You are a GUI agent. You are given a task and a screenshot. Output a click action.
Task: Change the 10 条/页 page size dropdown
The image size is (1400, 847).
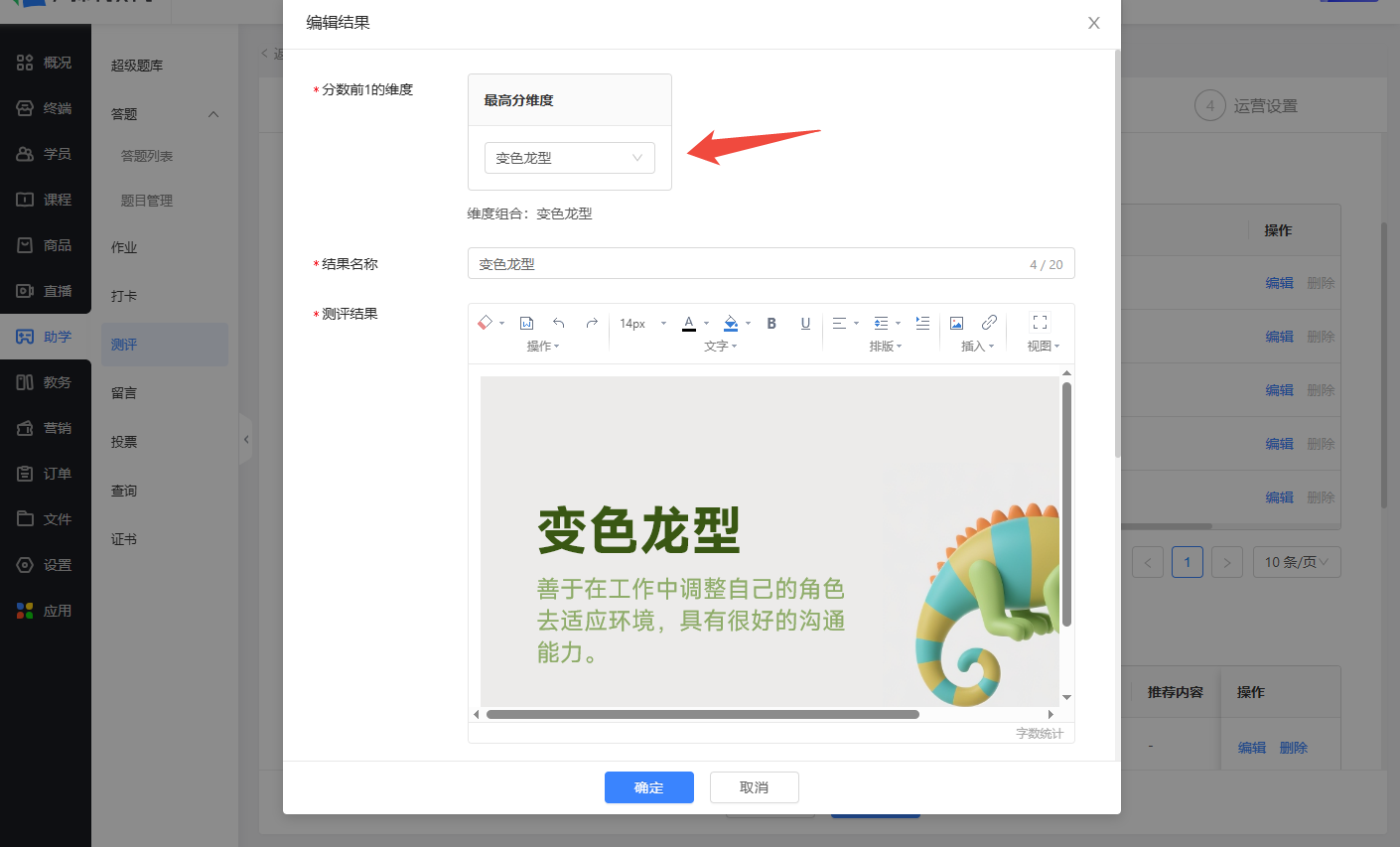coord(1297,562)
